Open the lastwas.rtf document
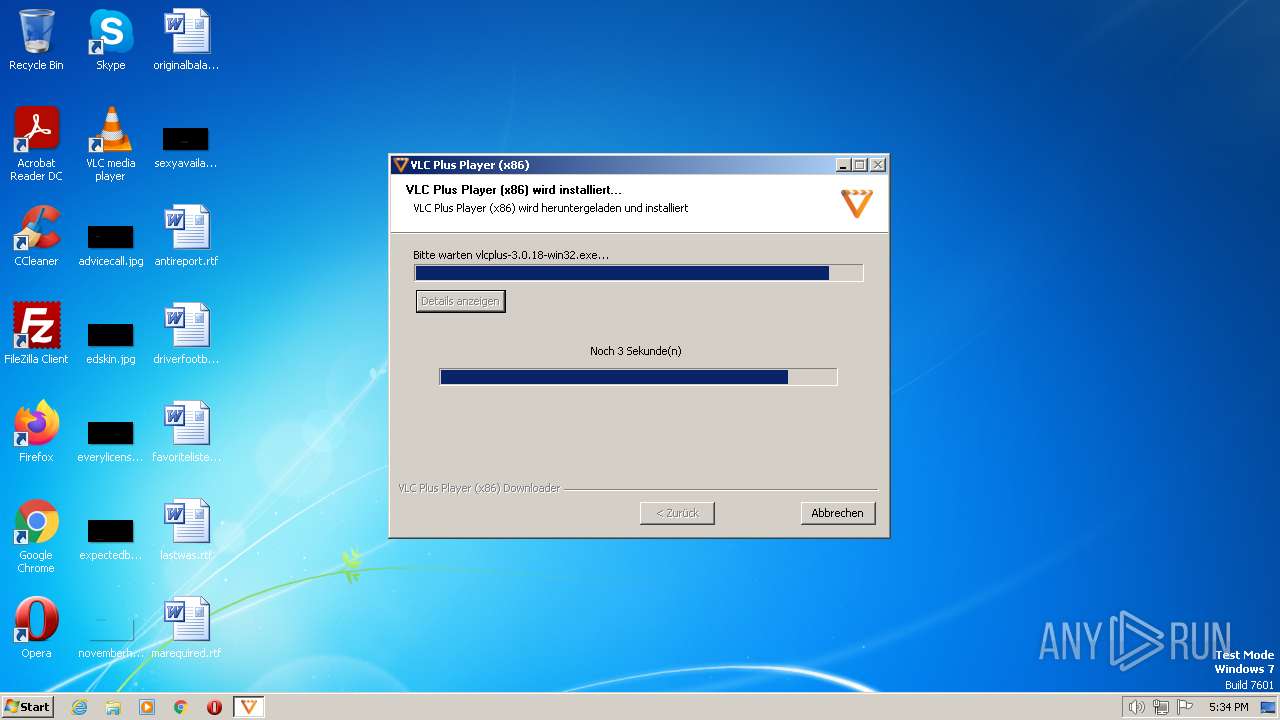This screenshot has width=1280, height=720. point(186,530)
